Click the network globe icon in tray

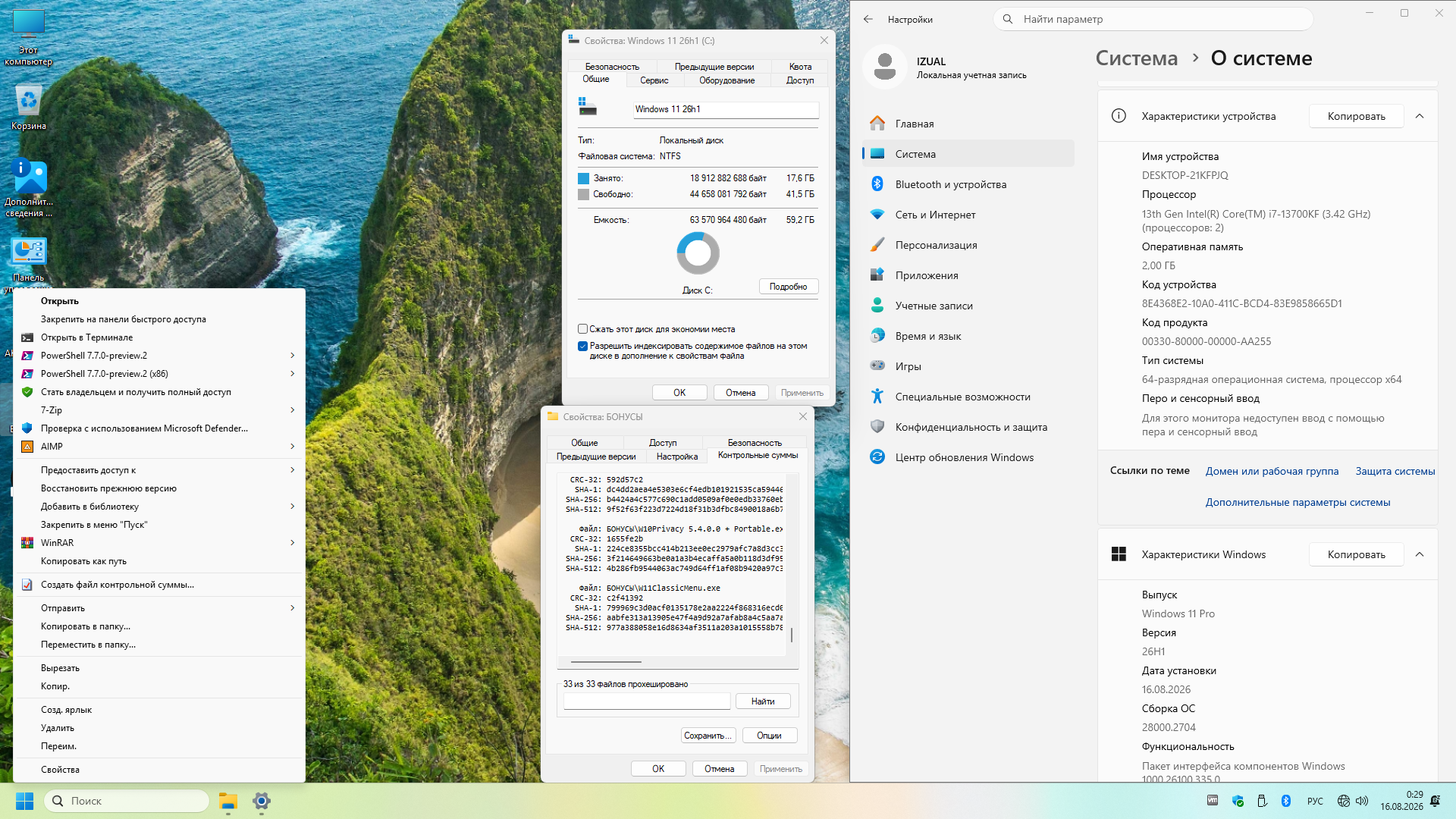pyautogui.click(x=1344, y=801)
